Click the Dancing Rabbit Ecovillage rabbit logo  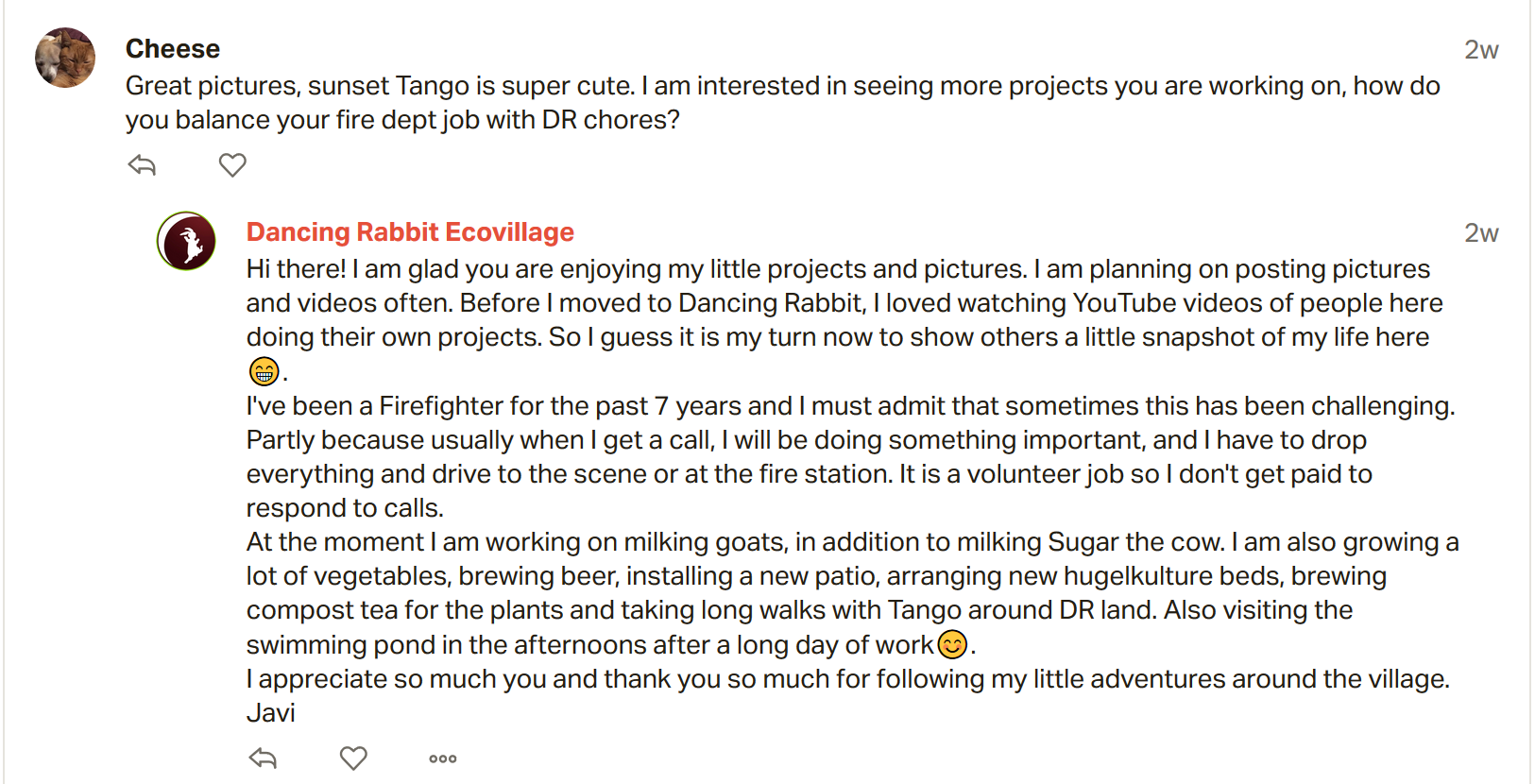[x=186, y=241]
